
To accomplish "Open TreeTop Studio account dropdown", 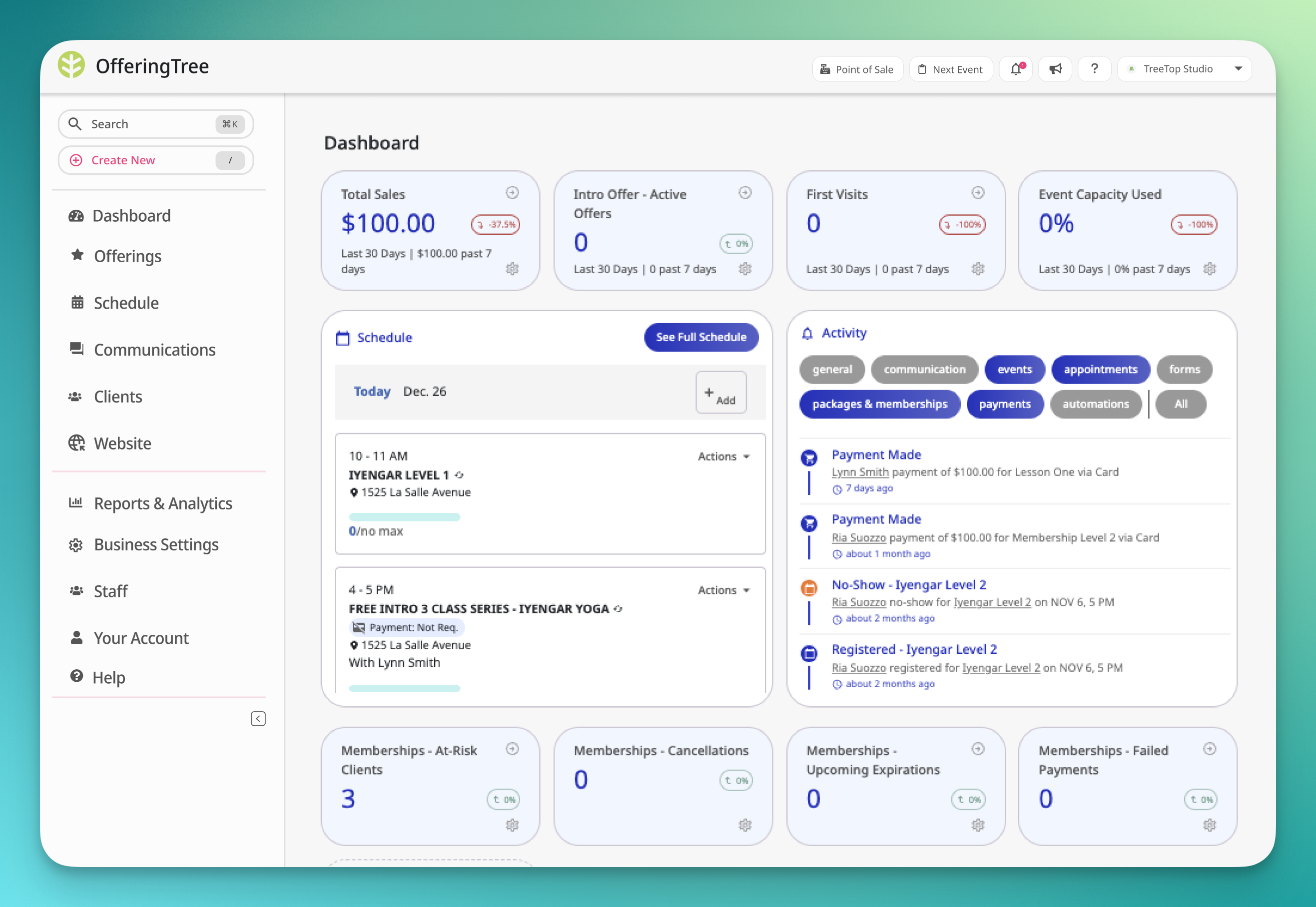I will tap(1184, 69).
